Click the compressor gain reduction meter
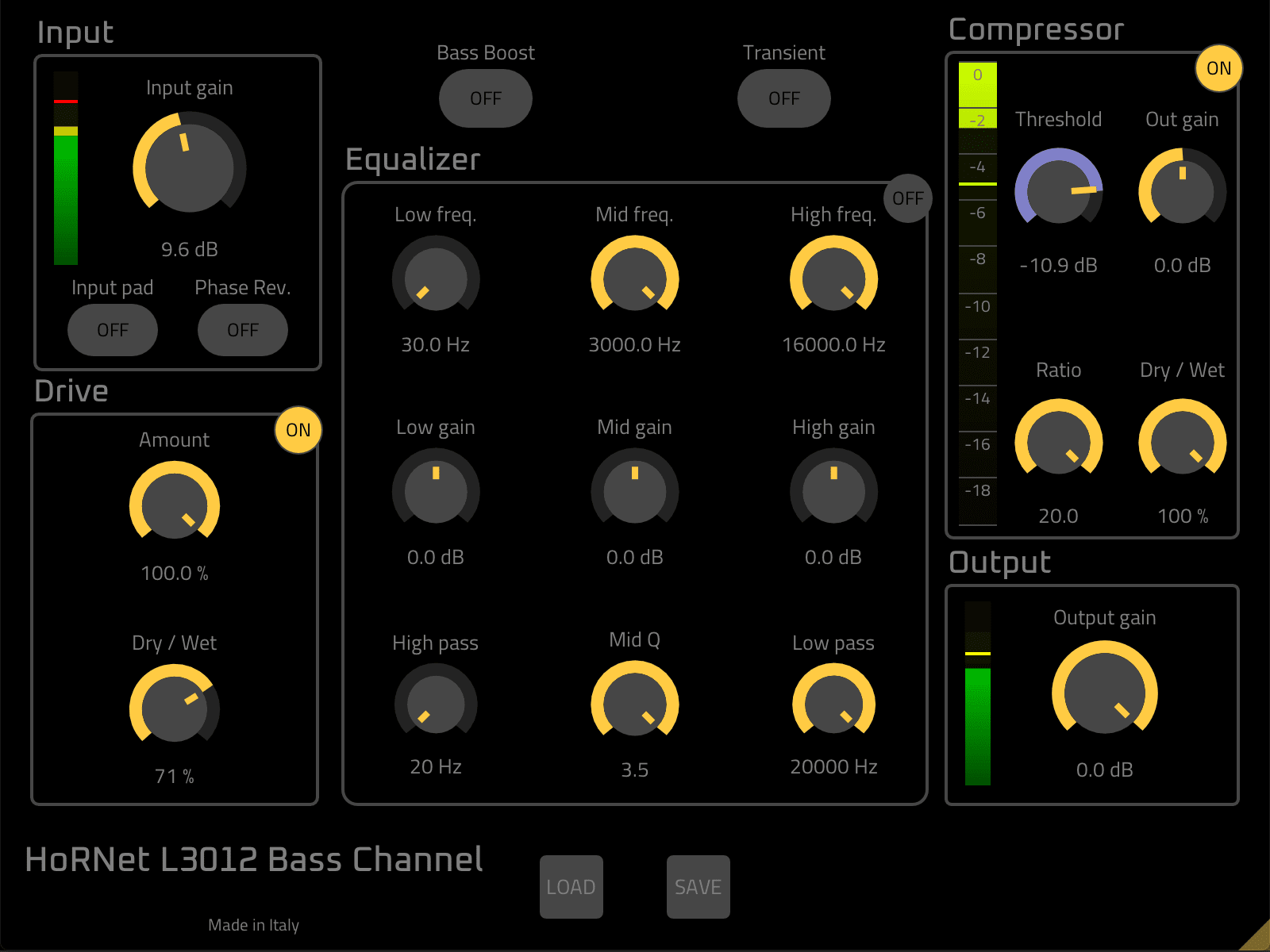Screen dimensions: 1270x952 978,294
